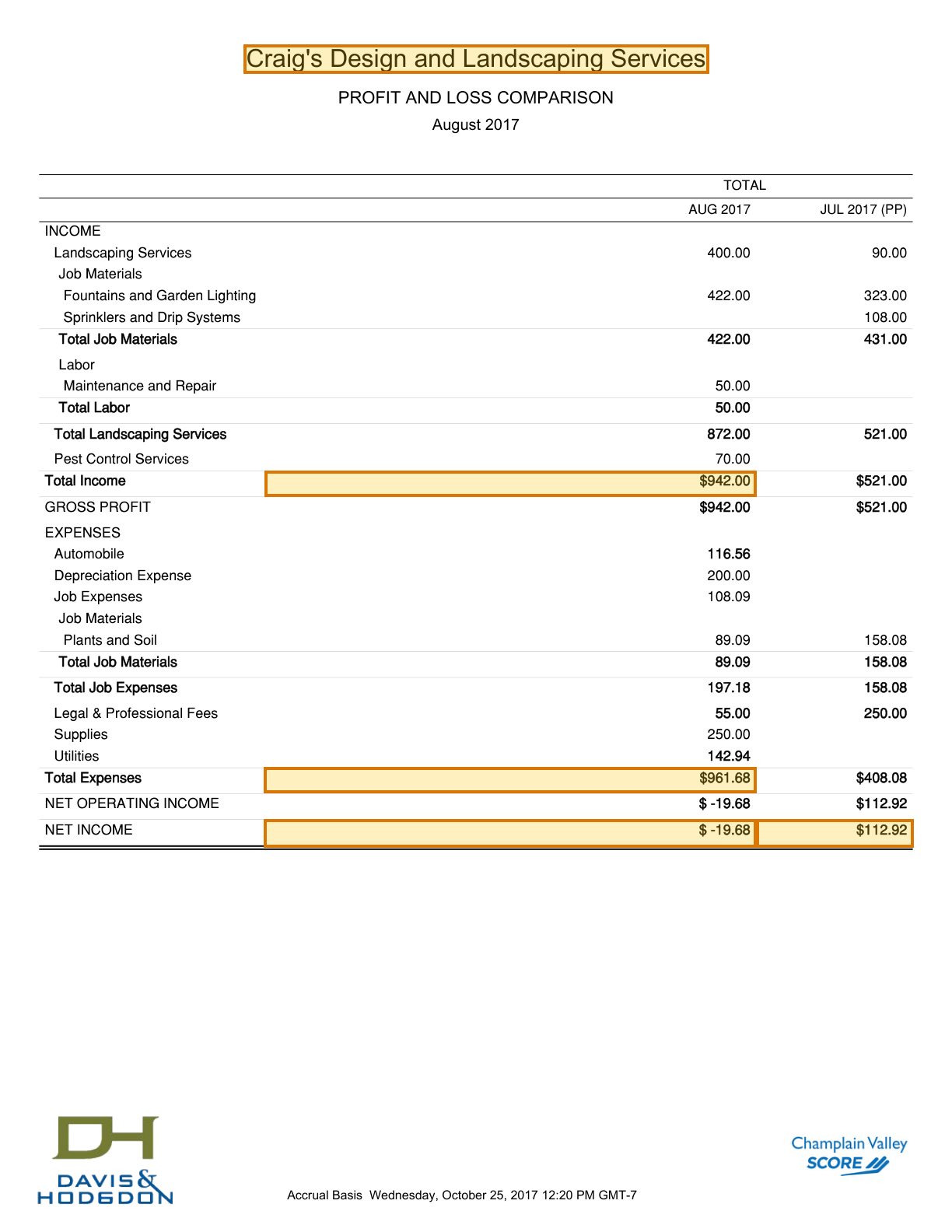The width and height of the screenshot is (952, 1232).
Task: Click the Davis & Hodgdon logo
Action: coord(106,1160)
